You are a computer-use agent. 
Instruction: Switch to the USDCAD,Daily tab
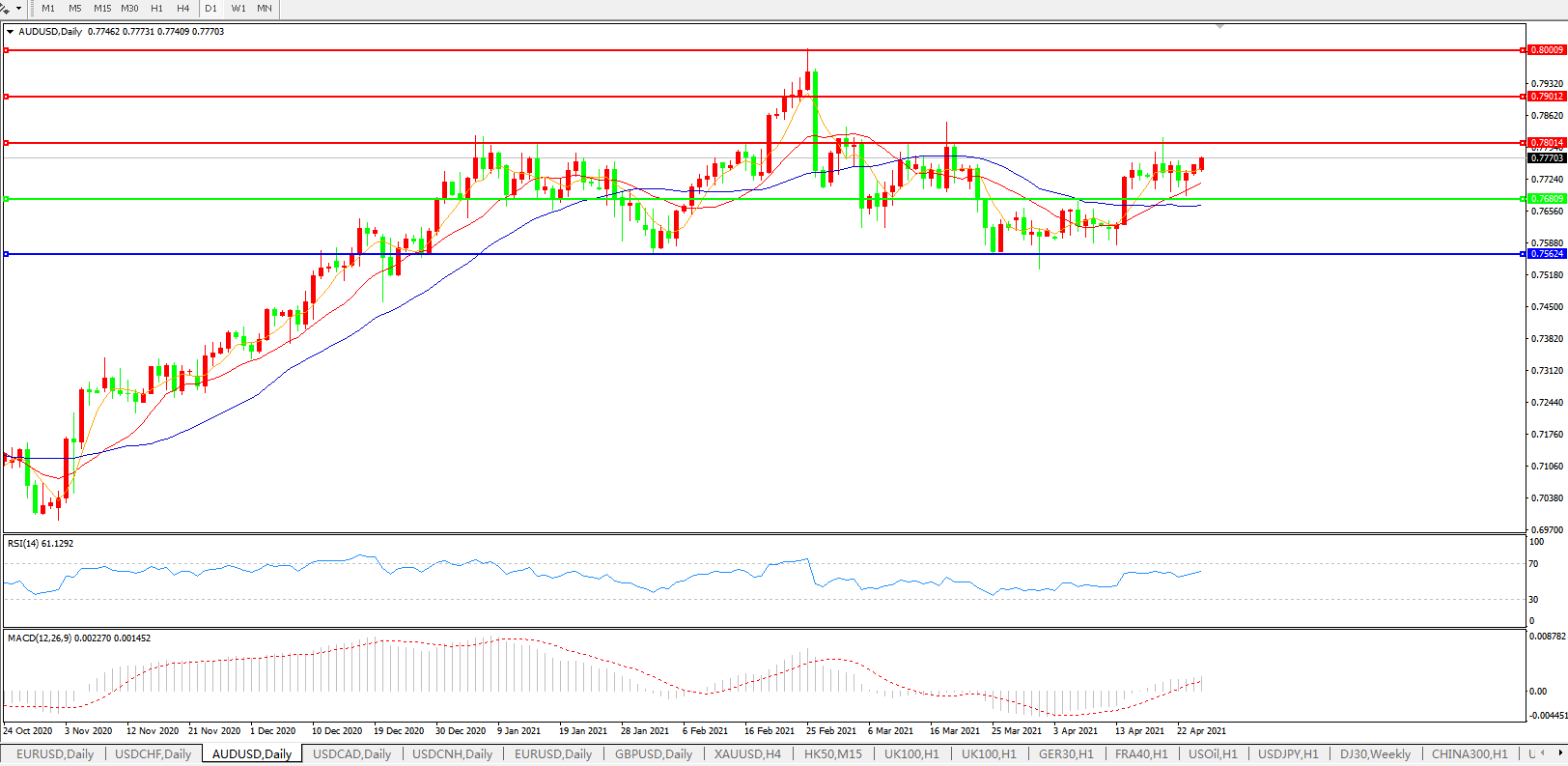click(351, 754)
